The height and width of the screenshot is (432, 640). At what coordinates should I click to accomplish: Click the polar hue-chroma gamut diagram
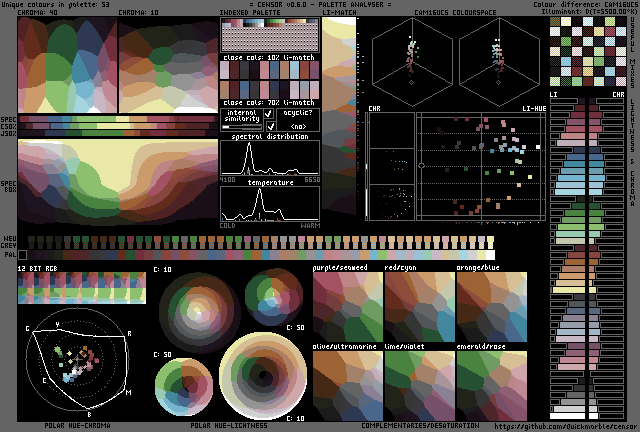[x=78, y=359]
